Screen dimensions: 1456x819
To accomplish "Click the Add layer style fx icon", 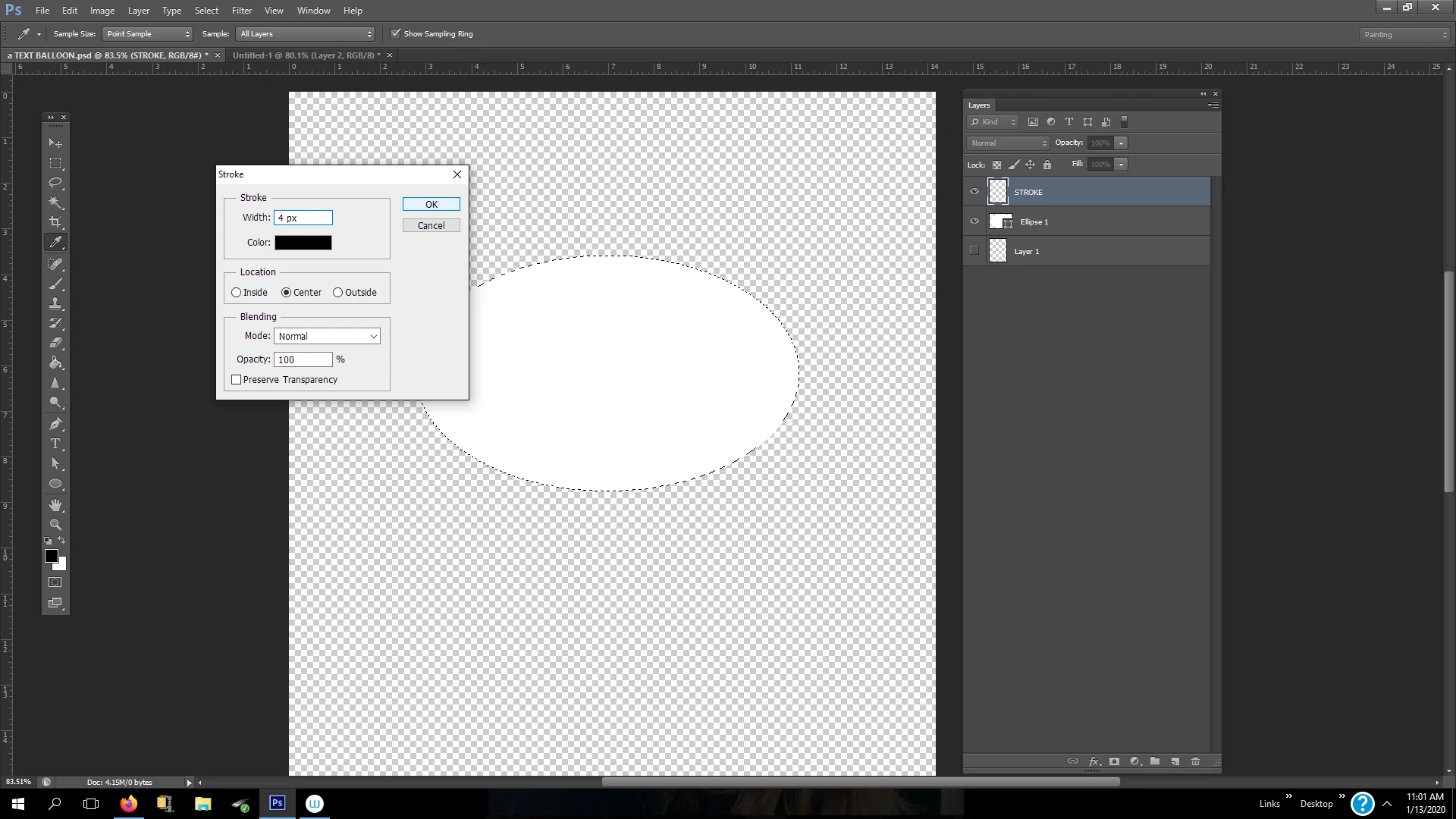I will coord(1094,761).
